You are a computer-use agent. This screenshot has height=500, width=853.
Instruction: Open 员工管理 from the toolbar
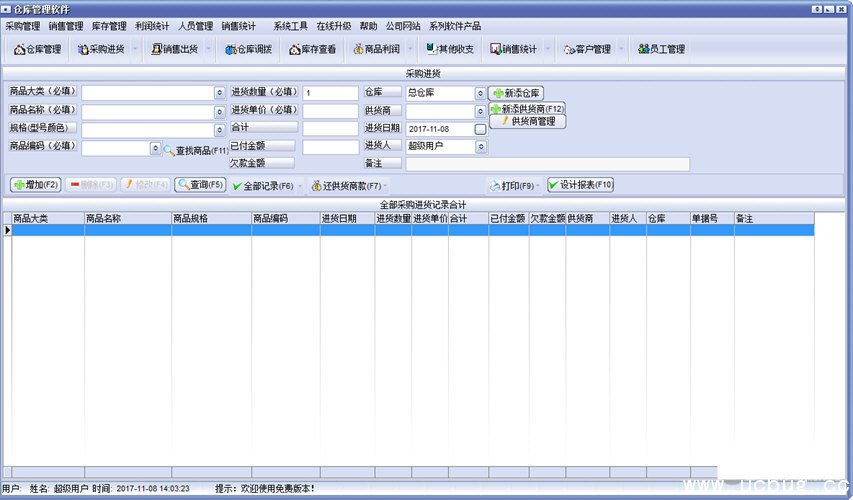(661, 49)
